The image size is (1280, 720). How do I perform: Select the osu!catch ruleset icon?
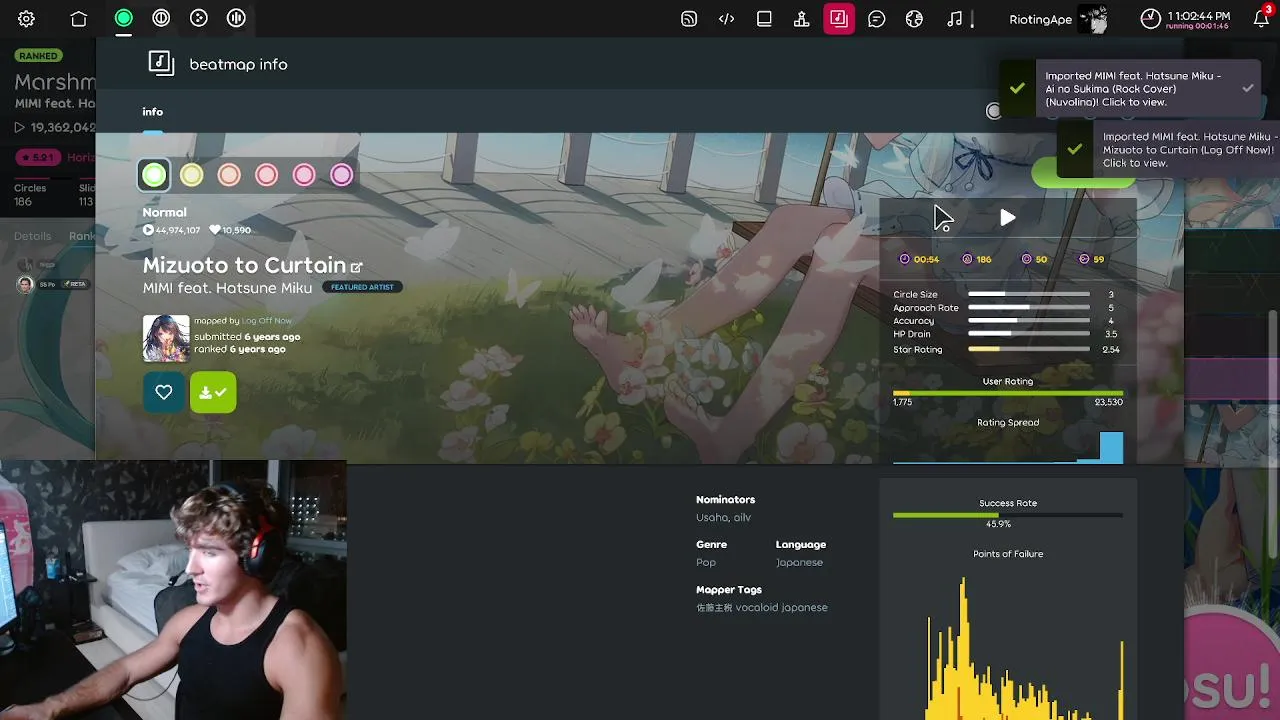[x=199, y=18]
